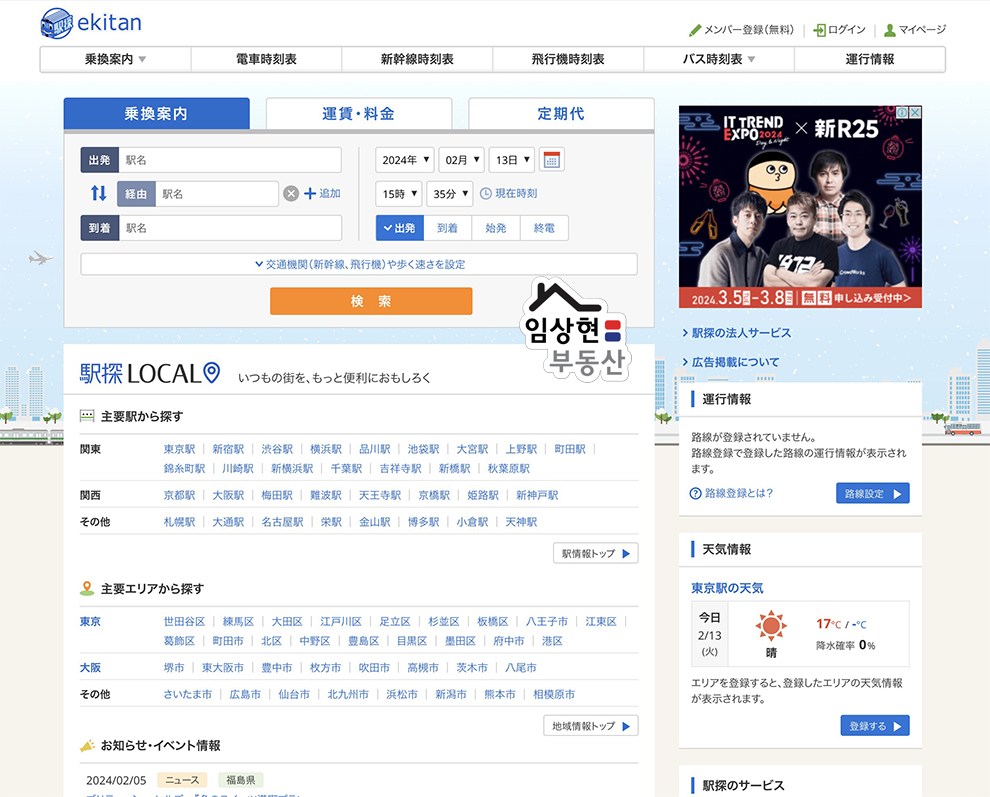This screenshot has width=990, height=797.
Task: Open 電車時刻表 in the navigation bar
Action: click(266, 59)
